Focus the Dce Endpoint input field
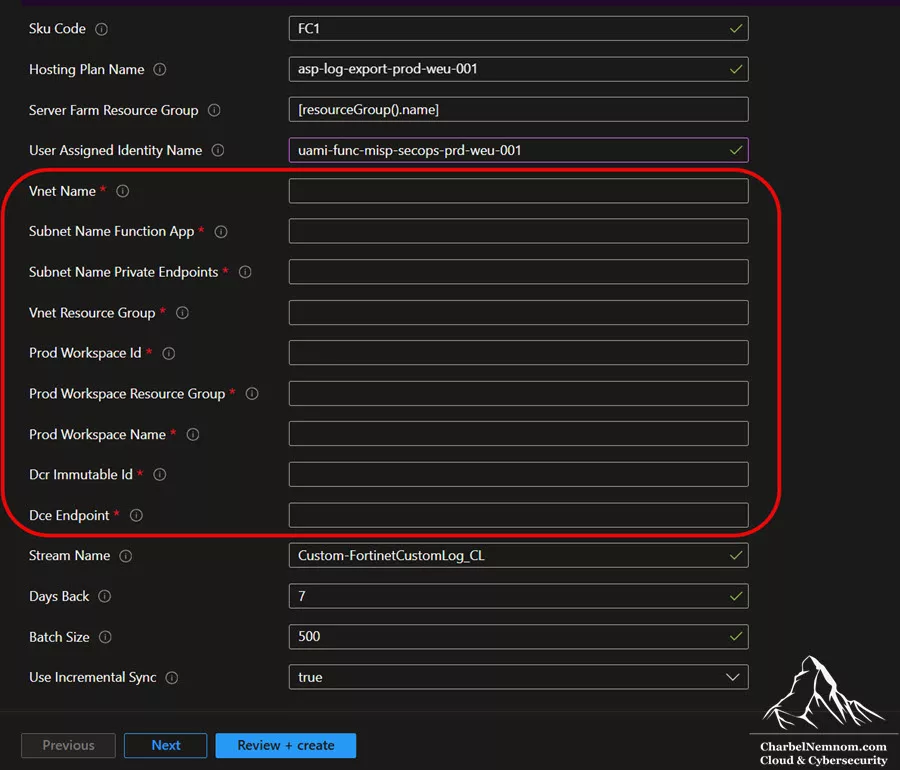 [518, 515]
